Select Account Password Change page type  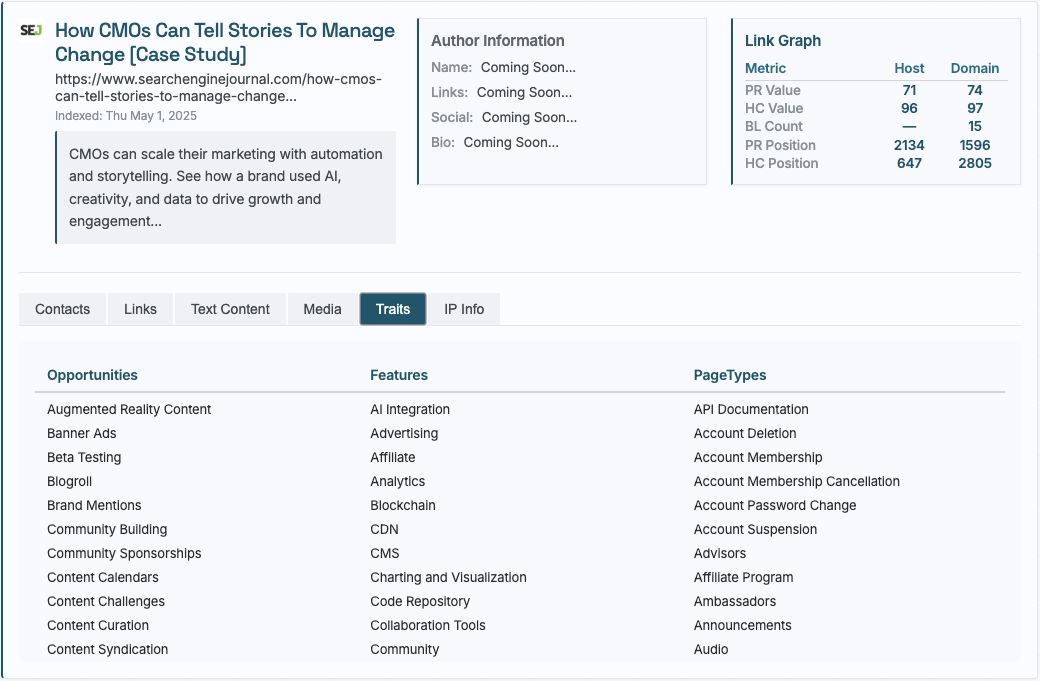[775, 505]
